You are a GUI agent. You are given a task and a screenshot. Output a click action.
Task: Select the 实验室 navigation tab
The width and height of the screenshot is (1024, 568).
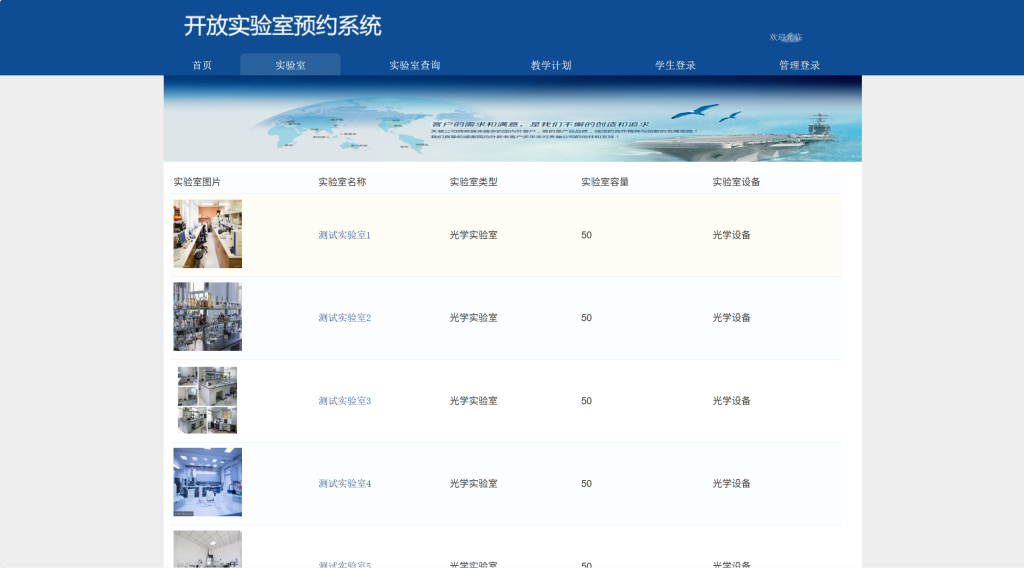click(x=290, y=65)
